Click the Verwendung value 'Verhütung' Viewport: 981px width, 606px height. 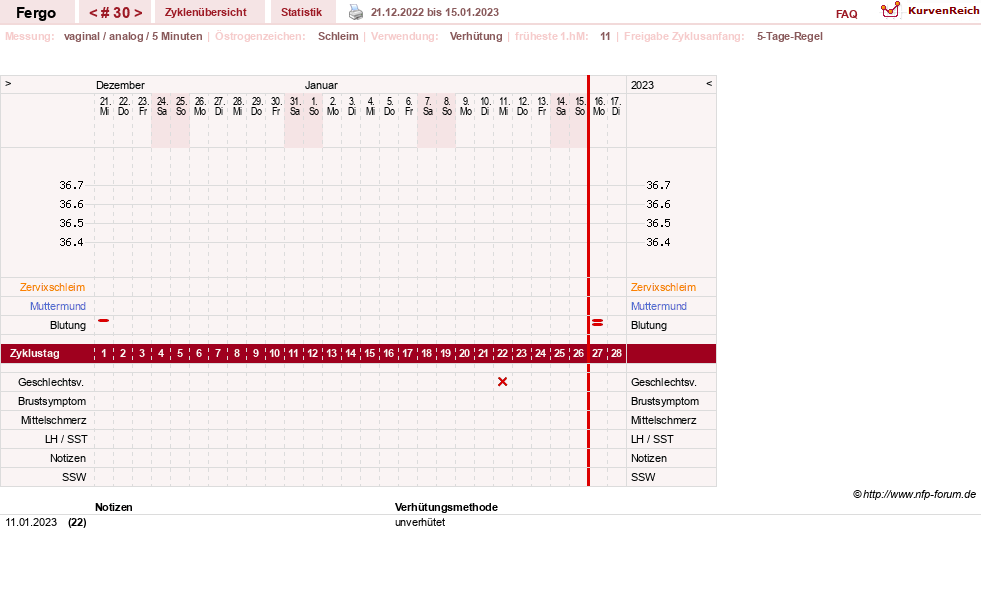476,36
